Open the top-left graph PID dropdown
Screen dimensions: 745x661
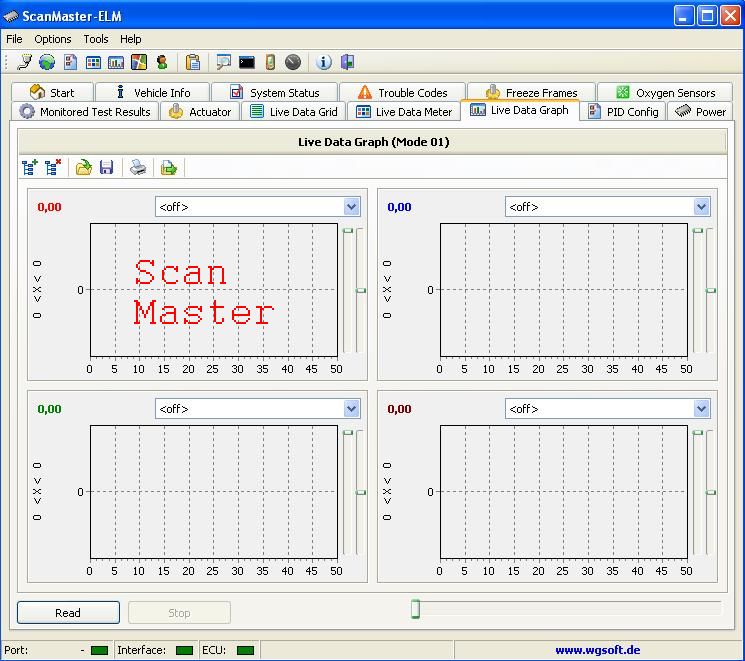tap(352, 207)
